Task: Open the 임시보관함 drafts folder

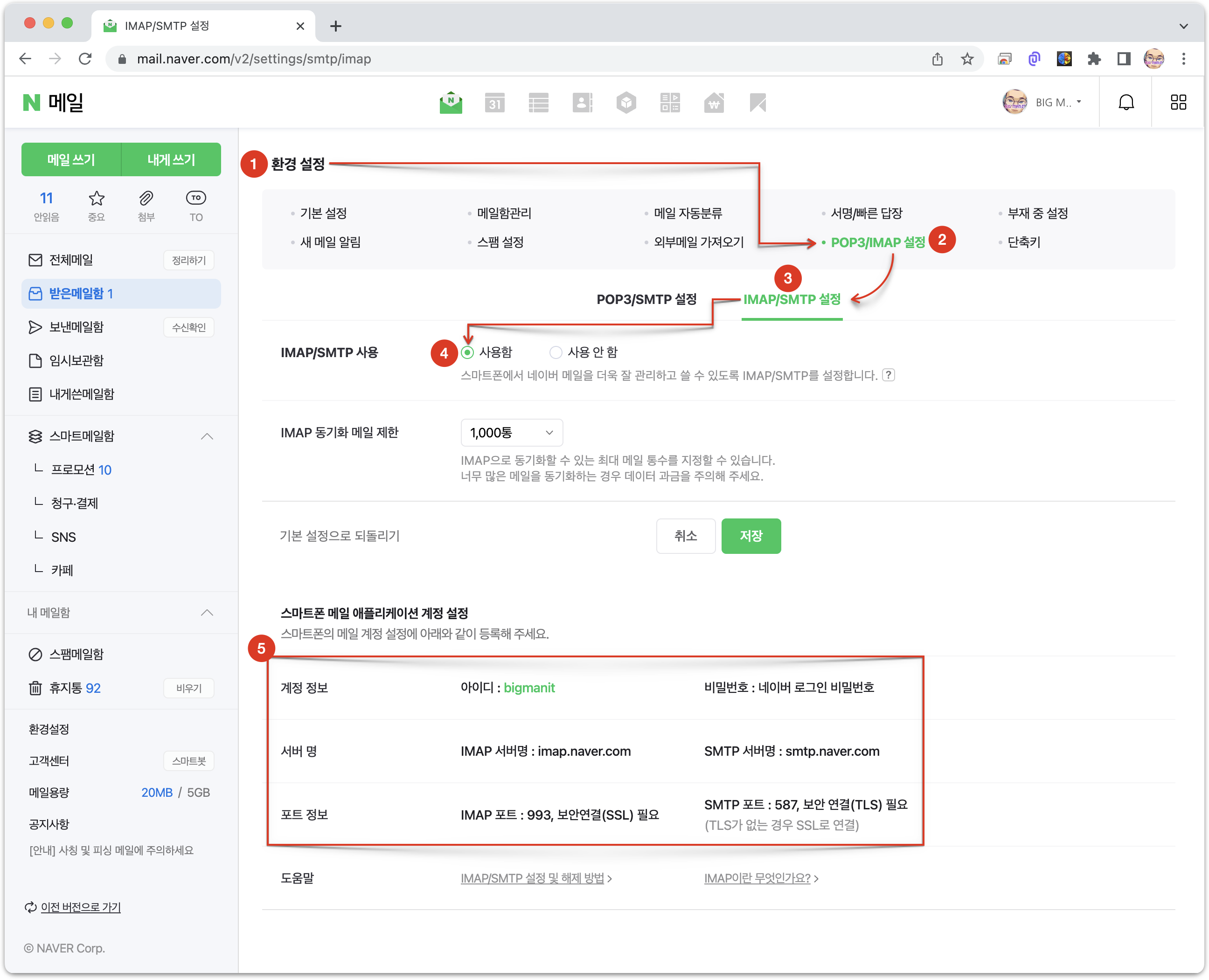Action: click(x=76, y=361)
